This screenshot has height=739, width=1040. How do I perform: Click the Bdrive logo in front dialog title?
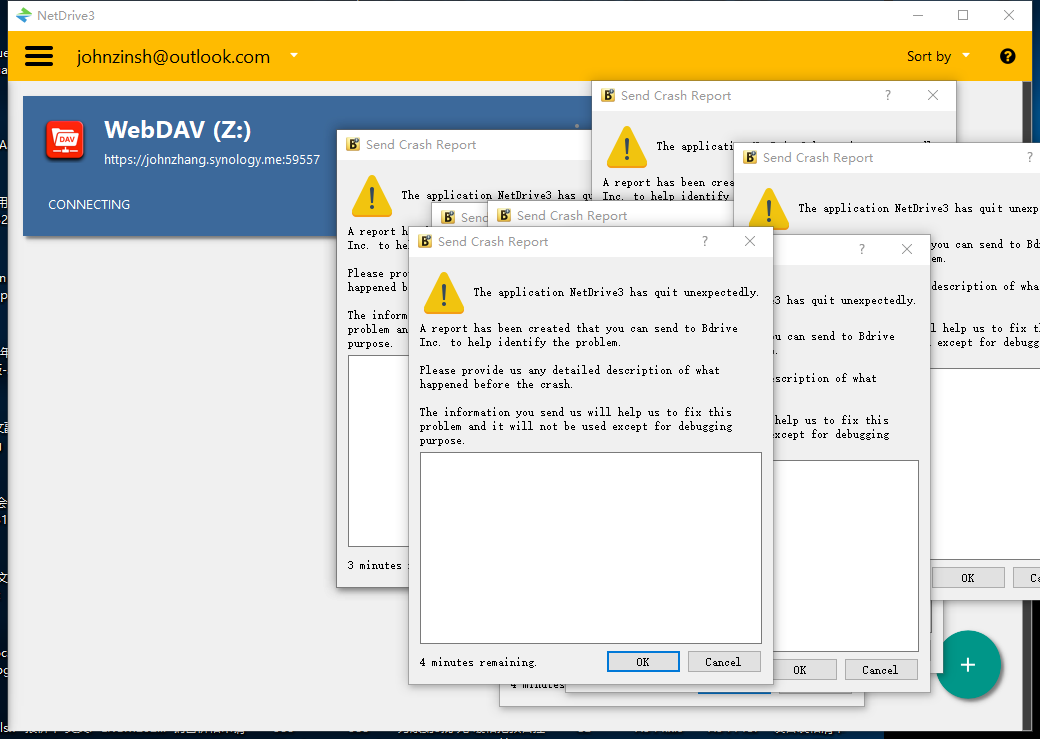click(425, 241)
